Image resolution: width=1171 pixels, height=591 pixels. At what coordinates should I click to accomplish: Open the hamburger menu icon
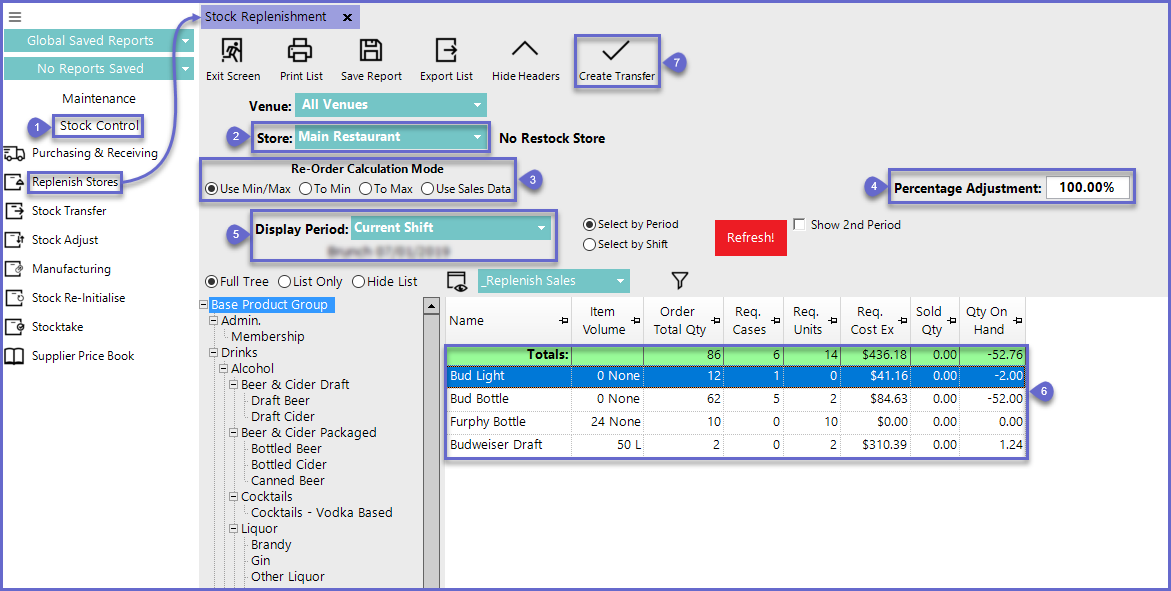pyautogui.click(x=15, y=17)
